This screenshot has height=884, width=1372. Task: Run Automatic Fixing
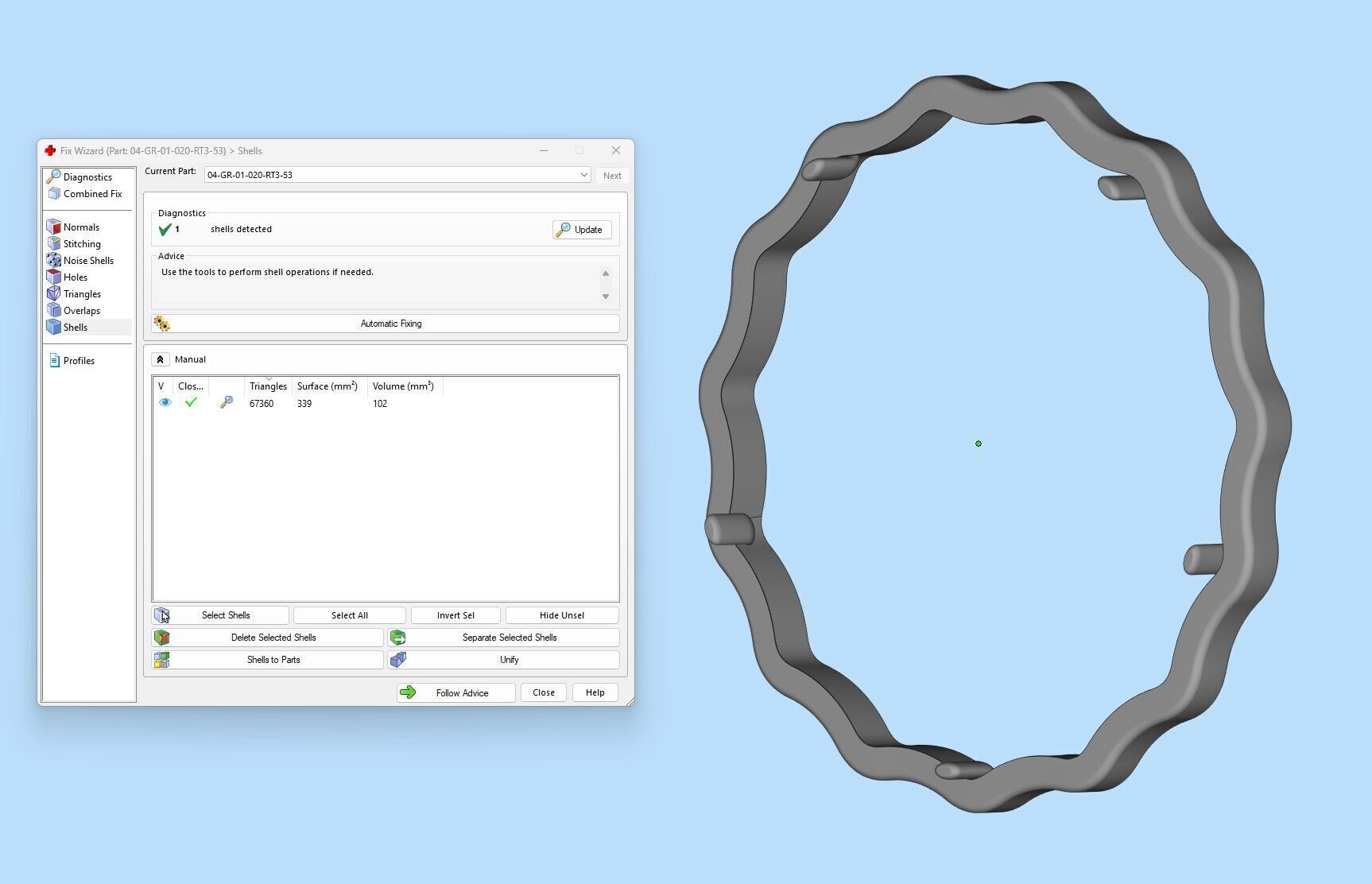coord(386,324)
